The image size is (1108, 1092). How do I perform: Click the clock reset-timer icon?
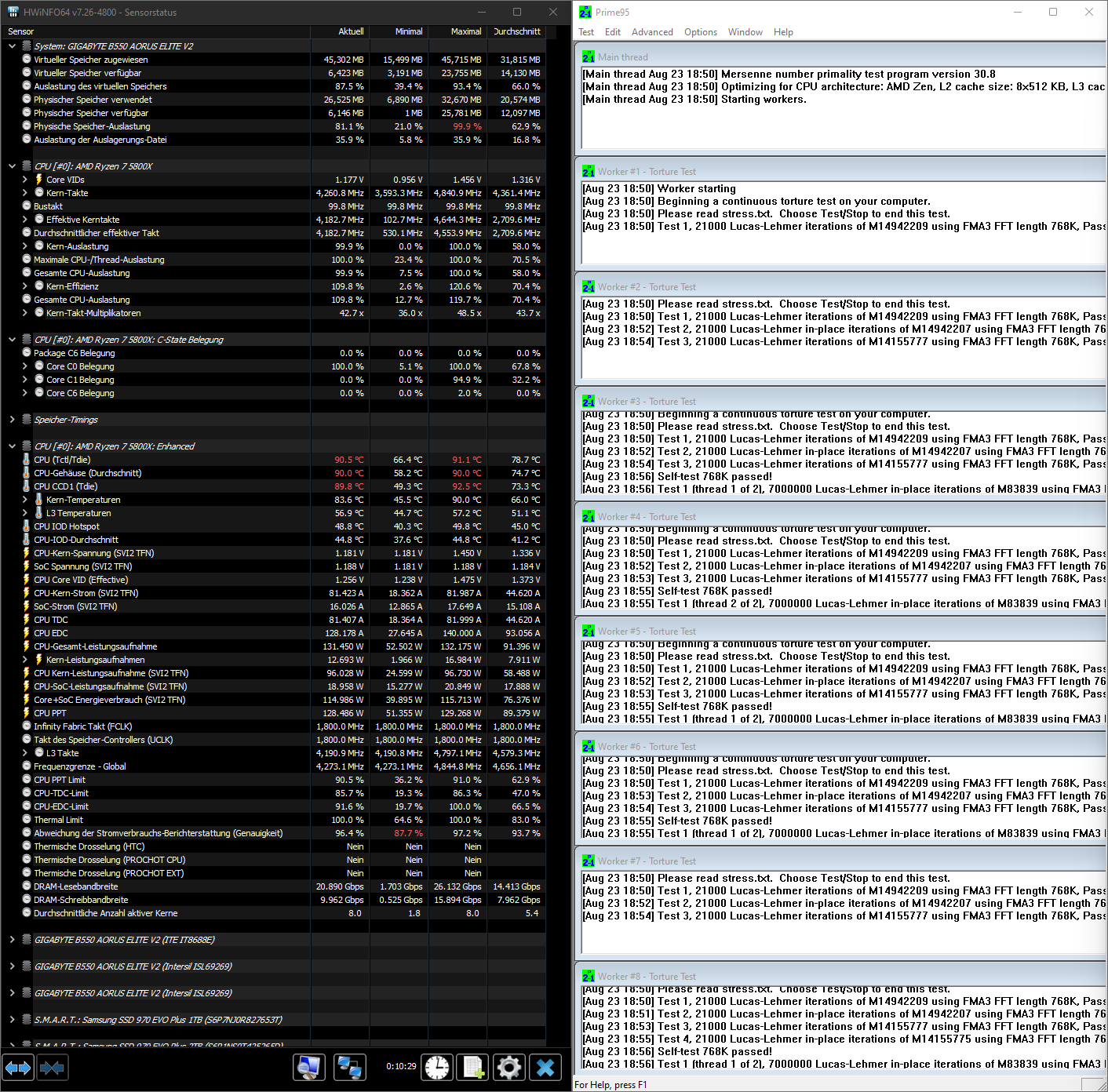pos(437,1068)
